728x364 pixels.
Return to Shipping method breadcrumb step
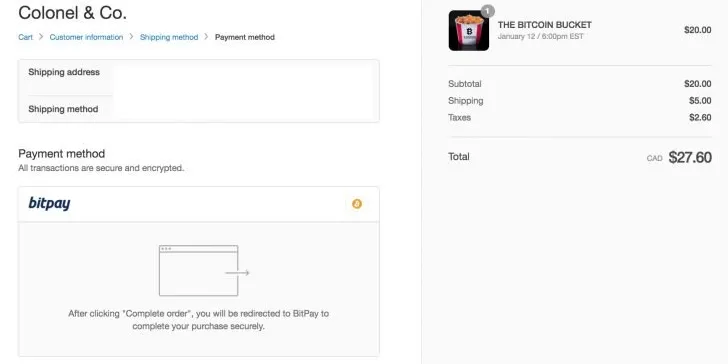tap(169, 37)
